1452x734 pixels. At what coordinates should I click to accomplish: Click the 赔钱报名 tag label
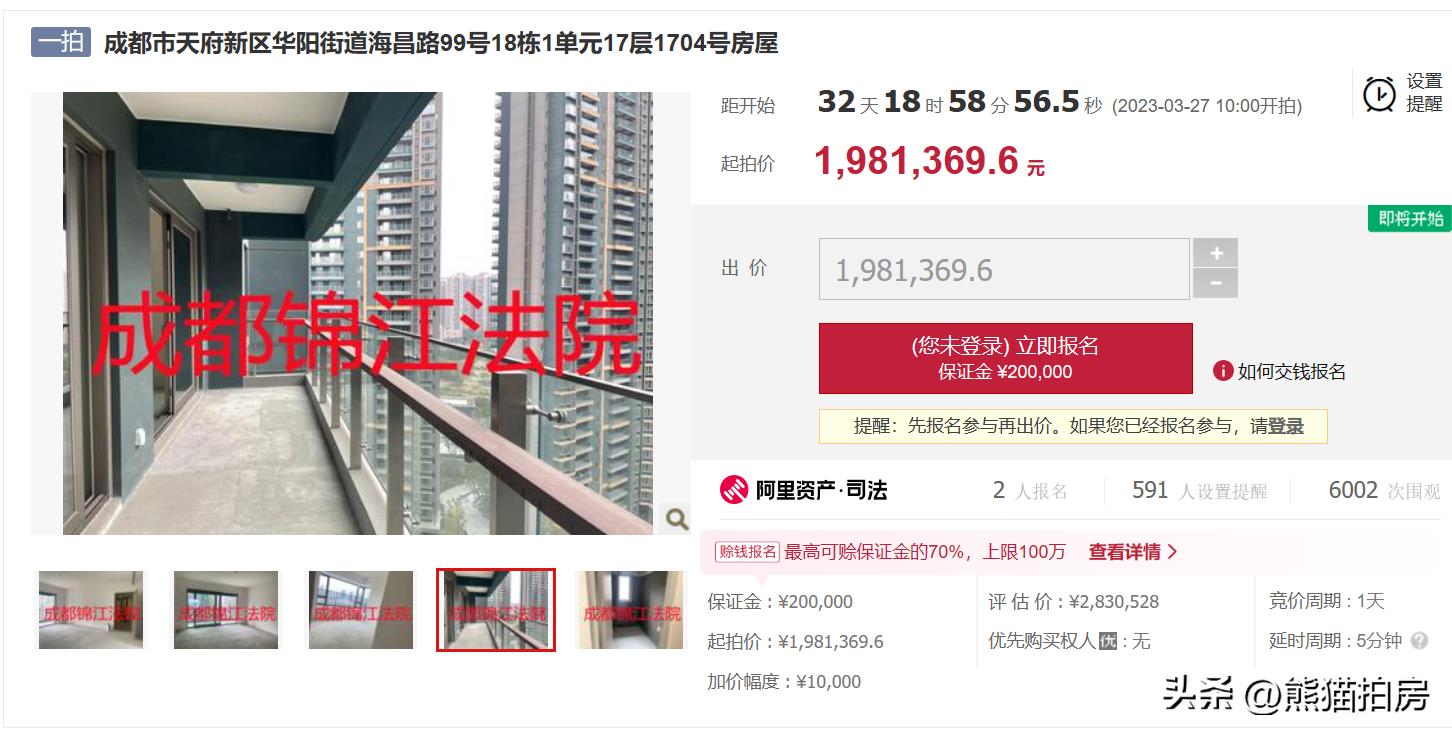747,552
